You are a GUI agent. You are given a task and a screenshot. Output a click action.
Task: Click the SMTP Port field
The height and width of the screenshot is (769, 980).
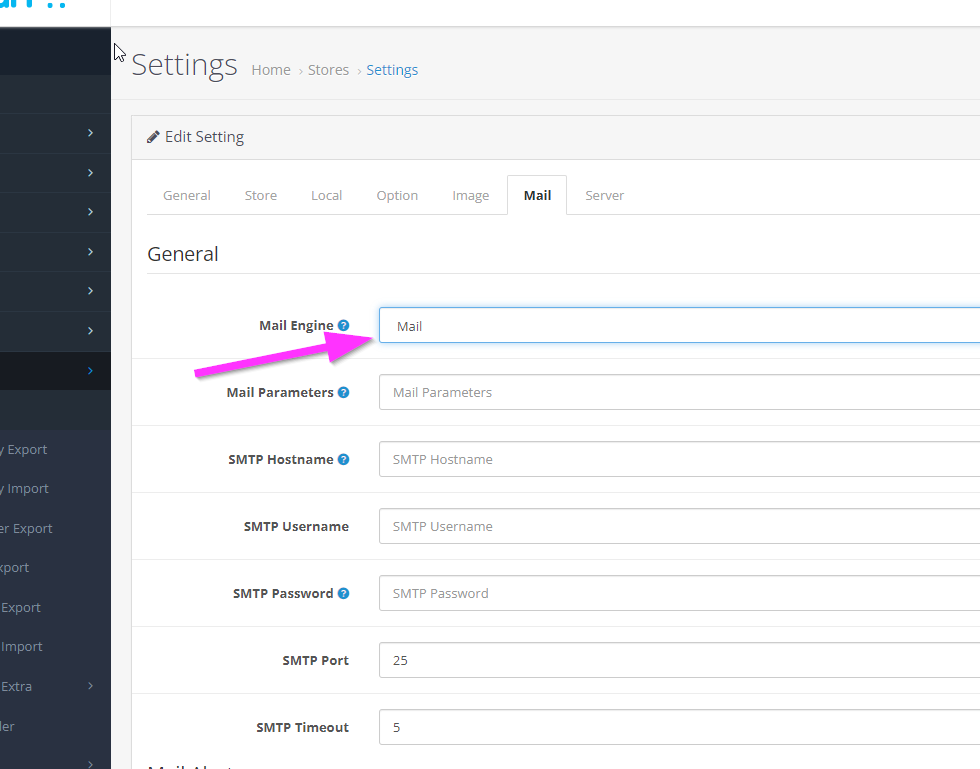click(x=680, y=661)
